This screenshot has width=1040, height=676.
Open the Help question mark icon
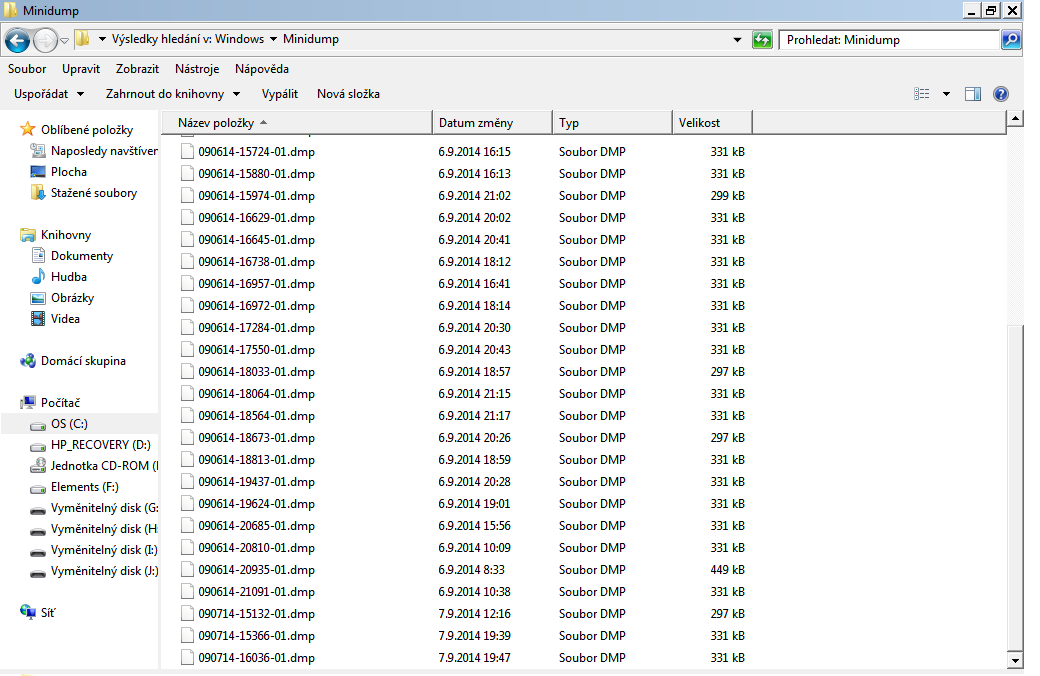click(x=1000, y=94)
